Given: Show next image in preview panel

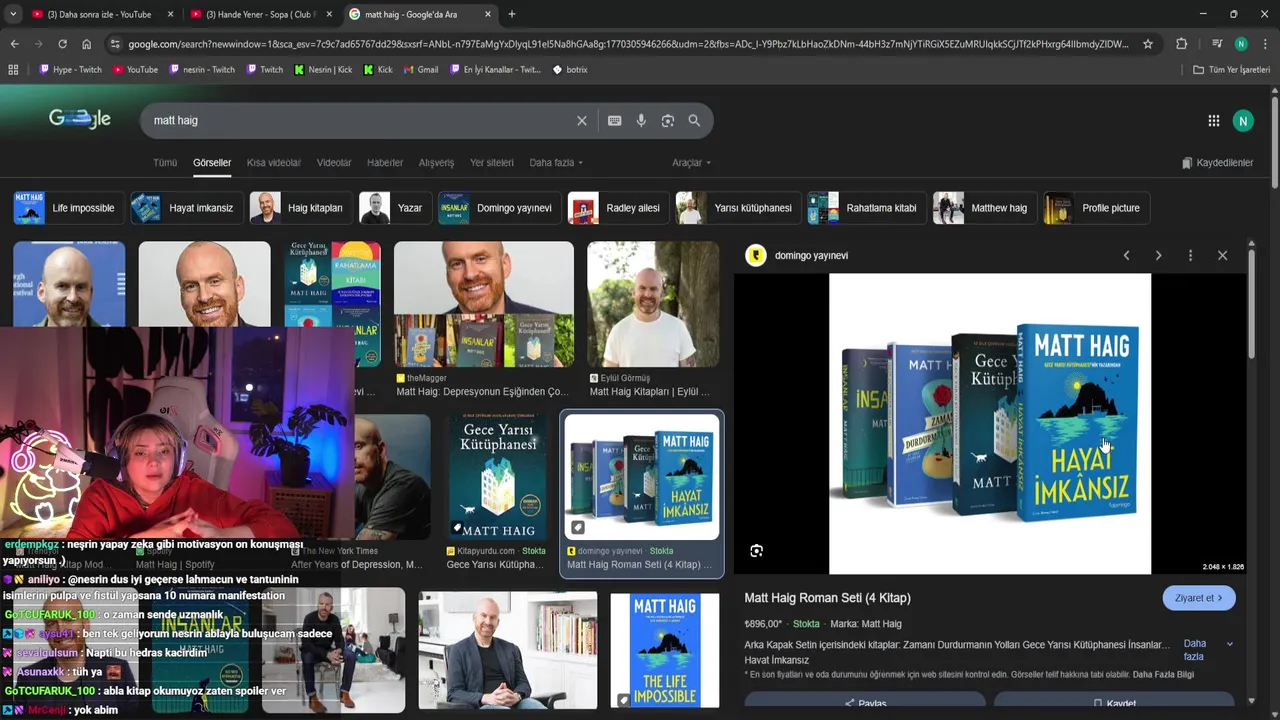Looking at the screenshot, I should click(1158, 256).
